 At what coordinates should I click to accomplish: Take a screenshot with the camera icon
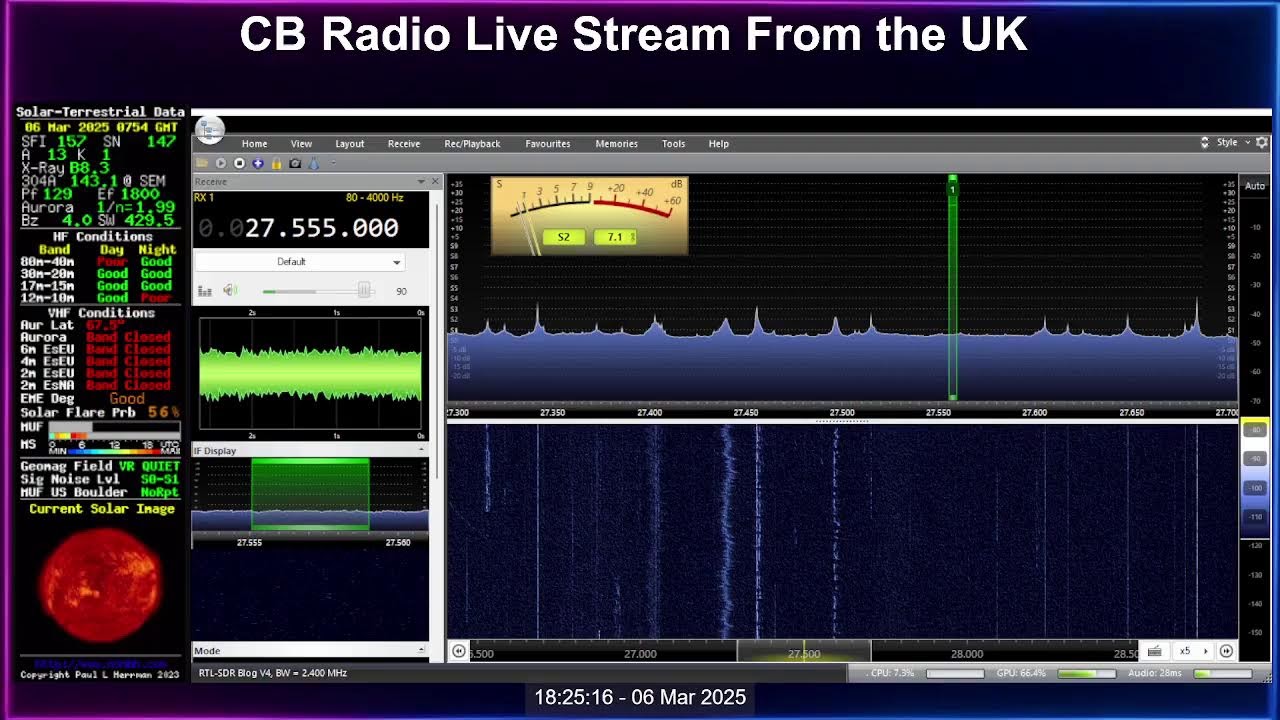(x=295, y=163)
